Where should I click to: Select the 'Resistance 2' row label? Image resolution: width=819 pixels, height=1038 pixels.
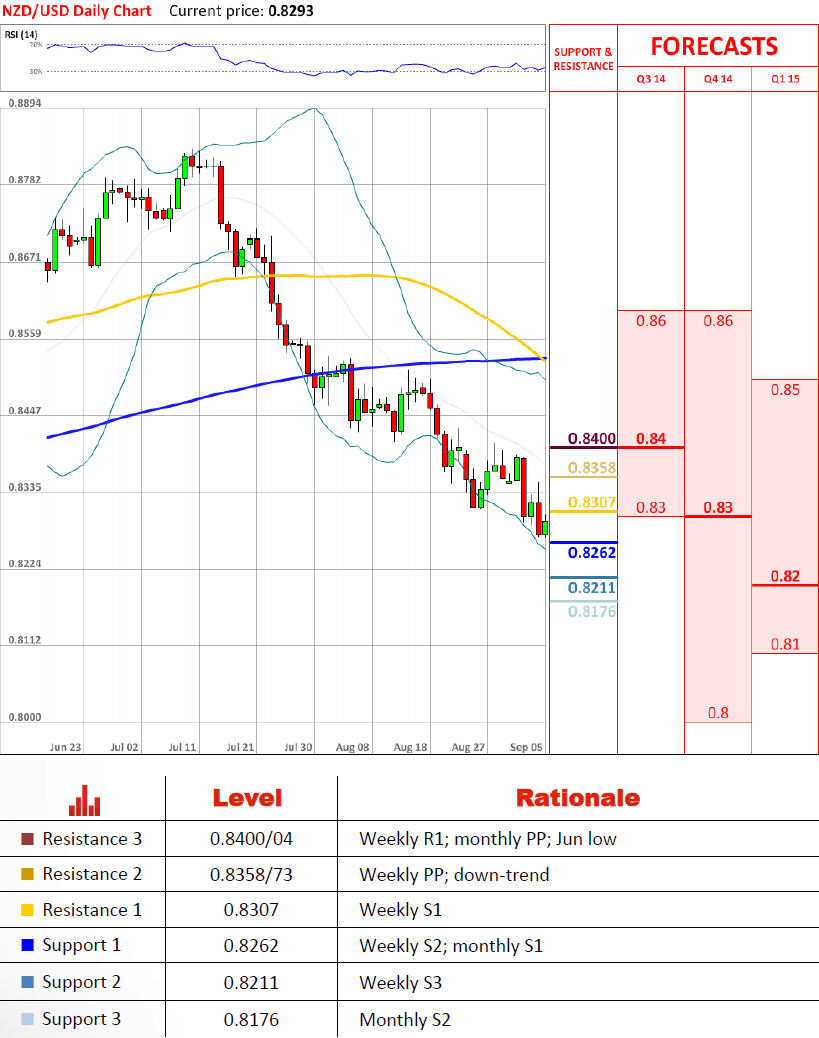pos(92,874)
